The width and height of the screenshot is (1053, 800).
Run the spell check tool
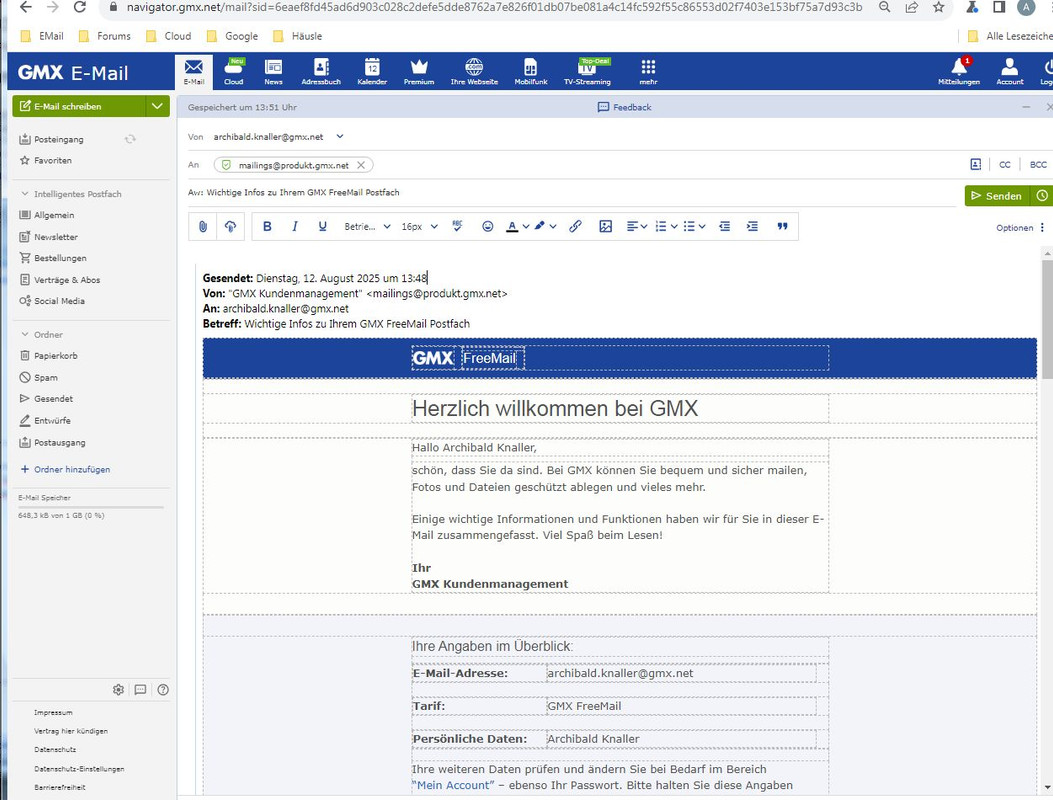click(x=457, y=226)
